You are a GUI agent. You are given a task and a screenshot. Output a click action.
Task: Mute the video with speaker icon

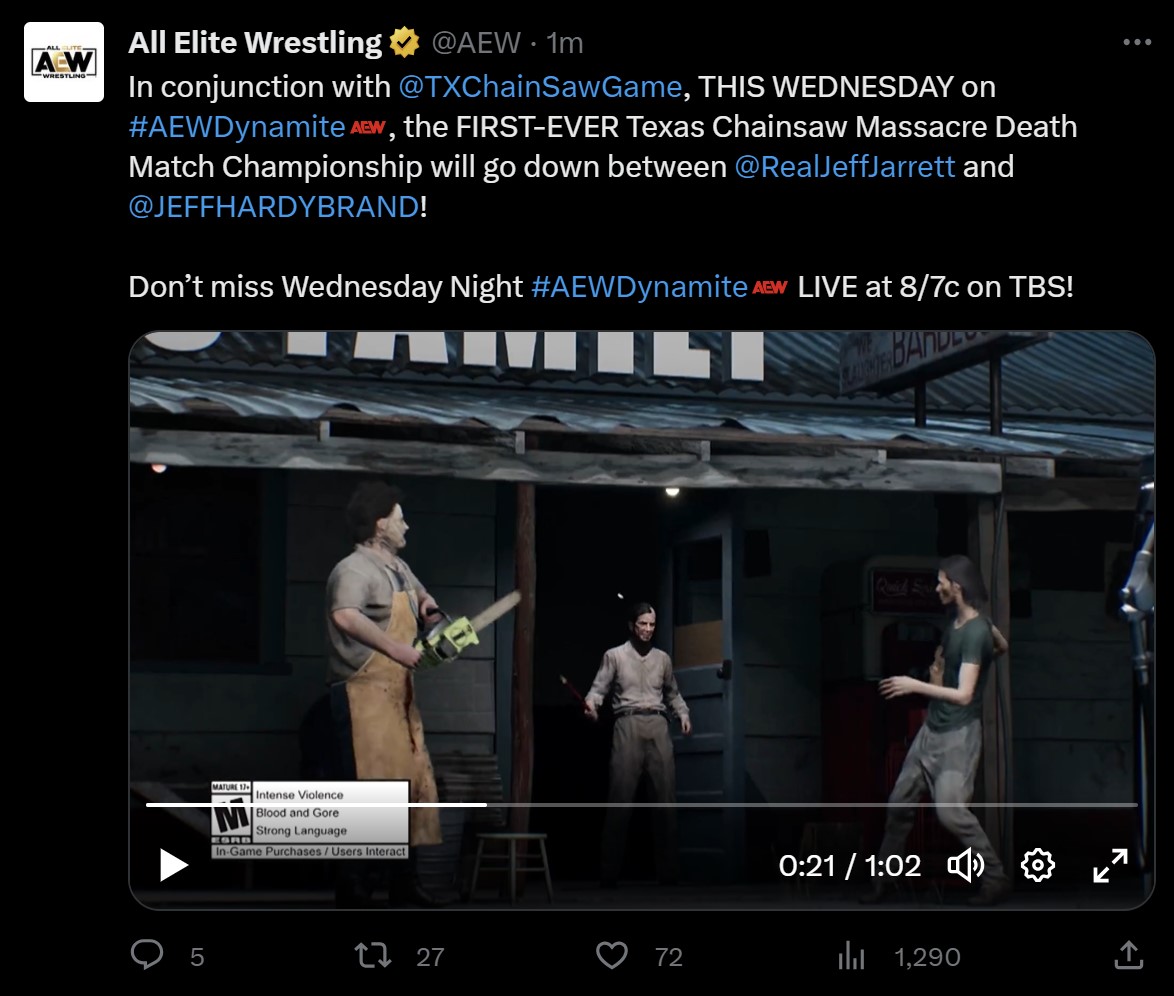[966, 866]
